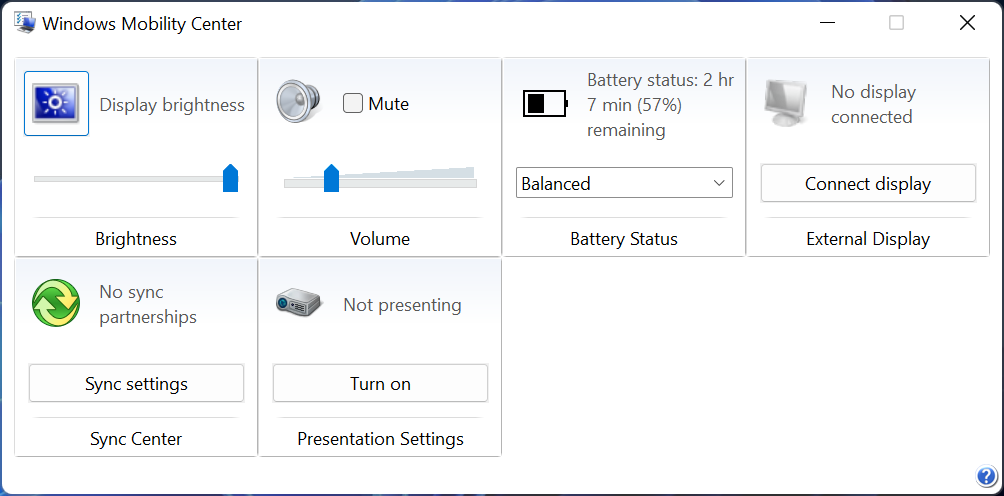The width and height of the screenshot is (1004, 496).
Task: Click the volume speaker icon
Action: pos(298,103)
